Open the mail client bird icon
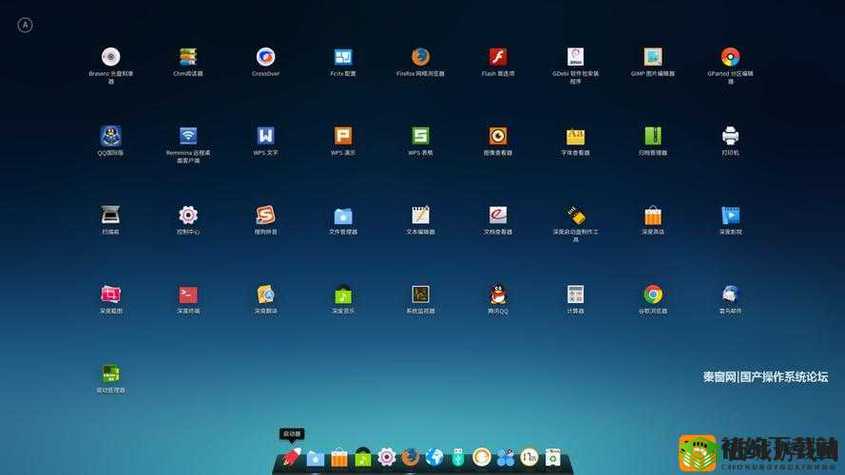845x475 pixels. [730, 294]
